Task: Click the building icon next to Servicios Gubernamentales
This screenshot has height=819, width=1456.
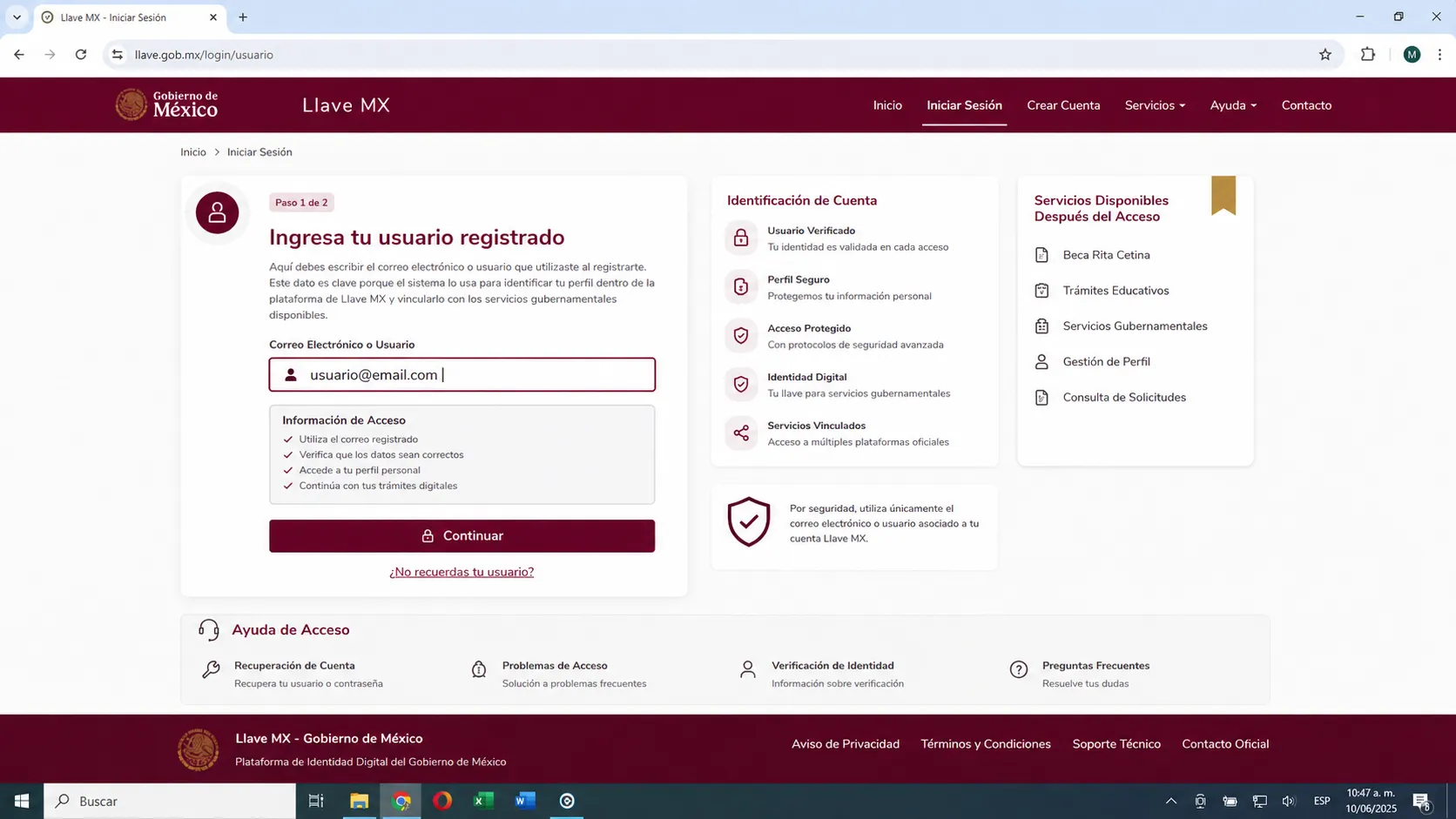Action: [x=1041, y=326]
